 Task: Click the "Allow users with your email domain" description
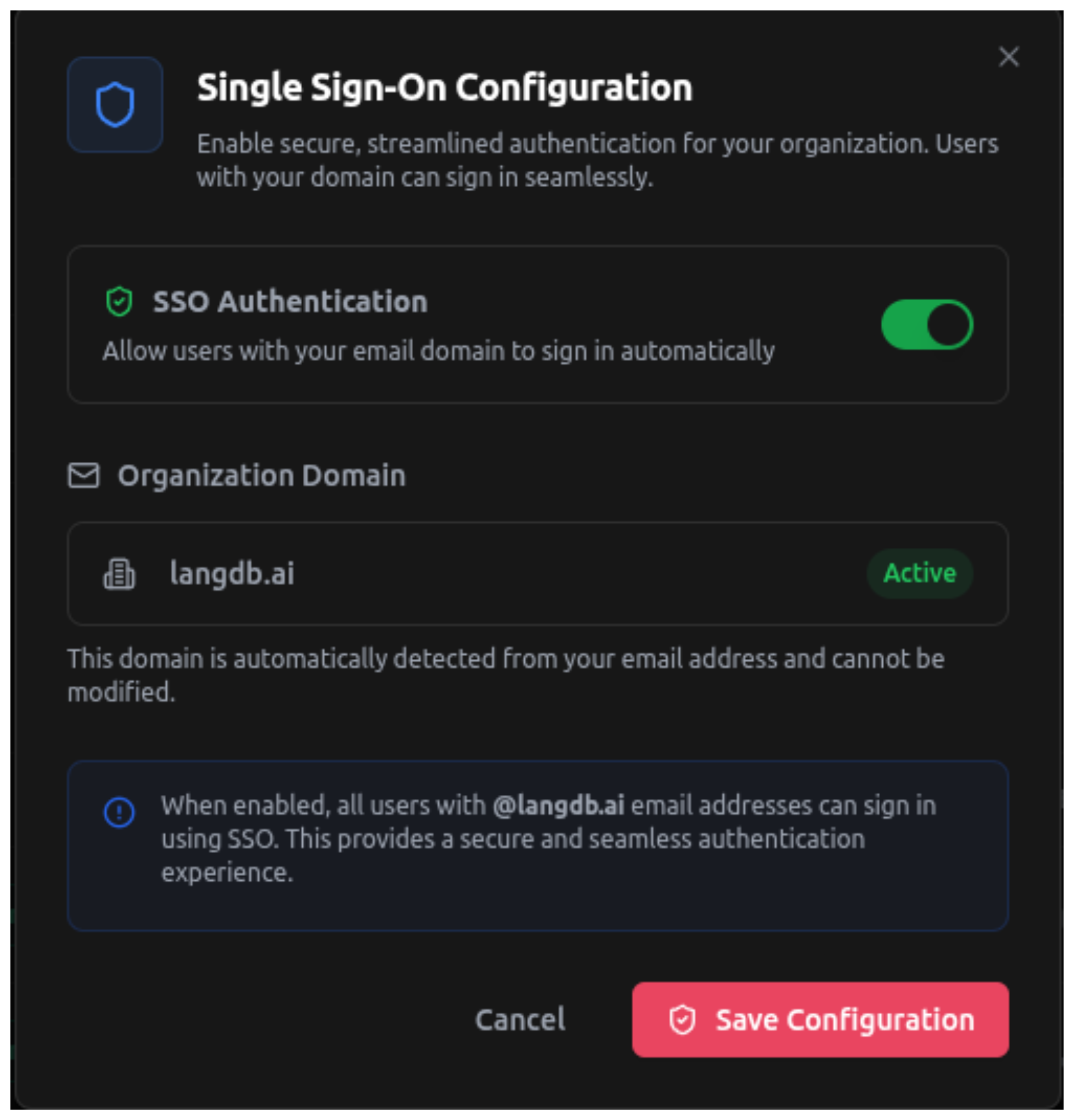(438, 351)
